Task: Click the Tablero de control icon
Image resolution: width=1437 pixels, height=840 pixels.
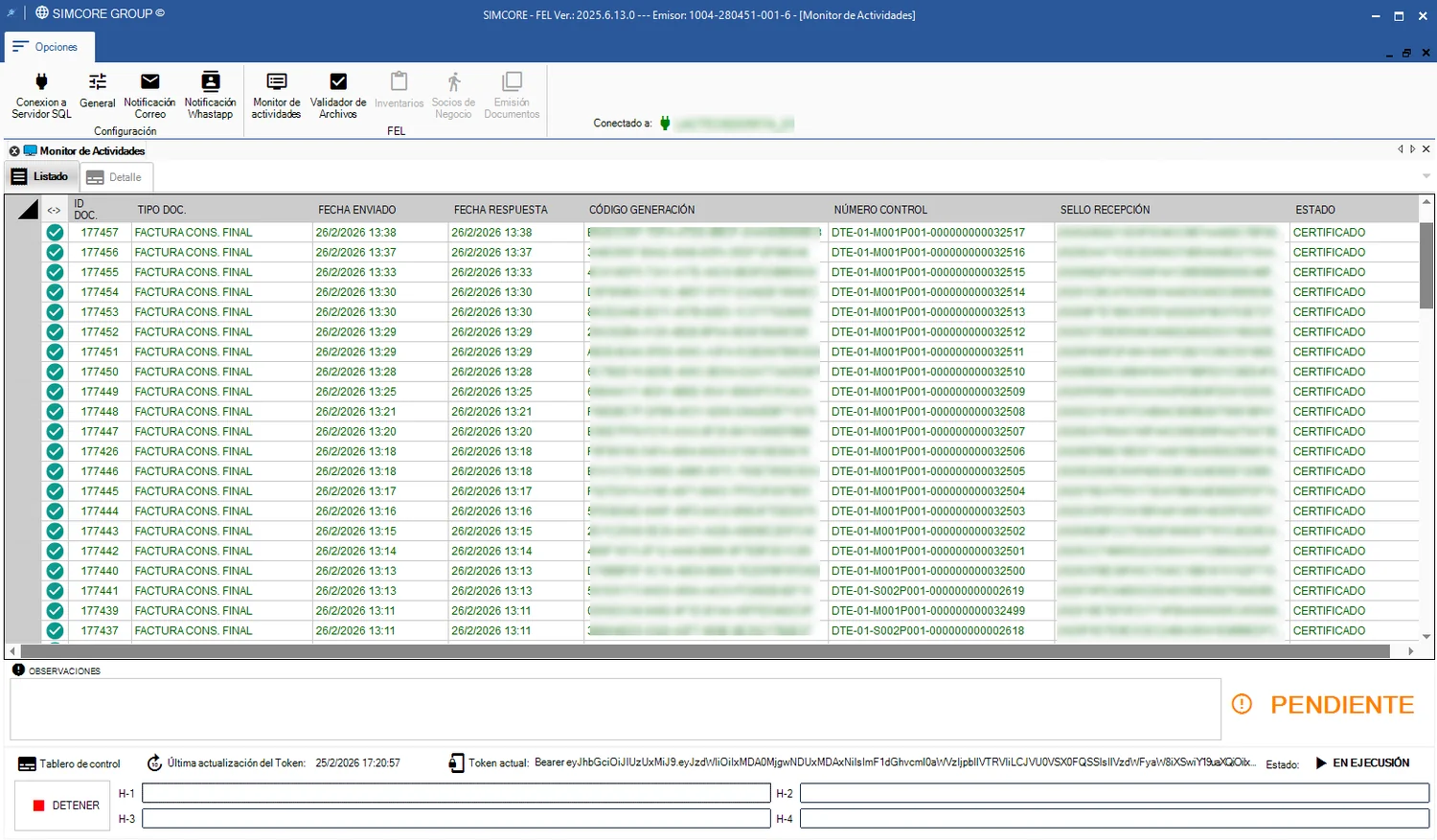Action: coord(27,764)
